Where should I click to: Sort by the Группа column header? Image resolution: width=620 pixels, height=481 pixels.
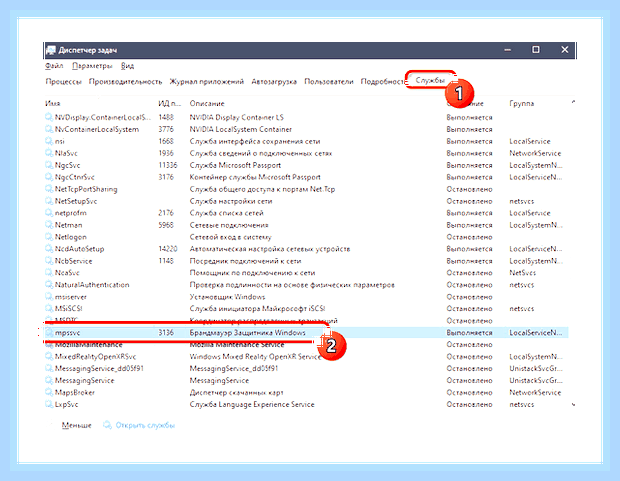click(522, 104)
